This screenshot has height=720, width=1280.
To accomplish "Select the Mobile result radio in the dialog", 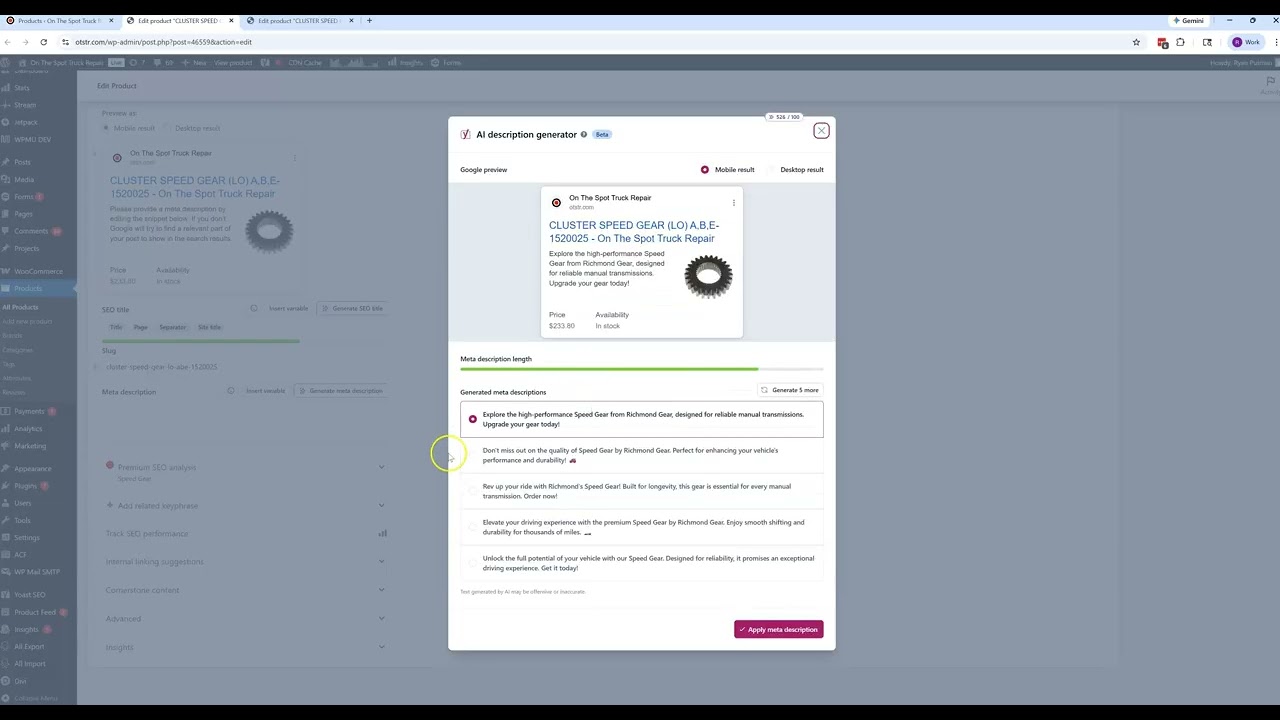I will click(x=705, y=170).
